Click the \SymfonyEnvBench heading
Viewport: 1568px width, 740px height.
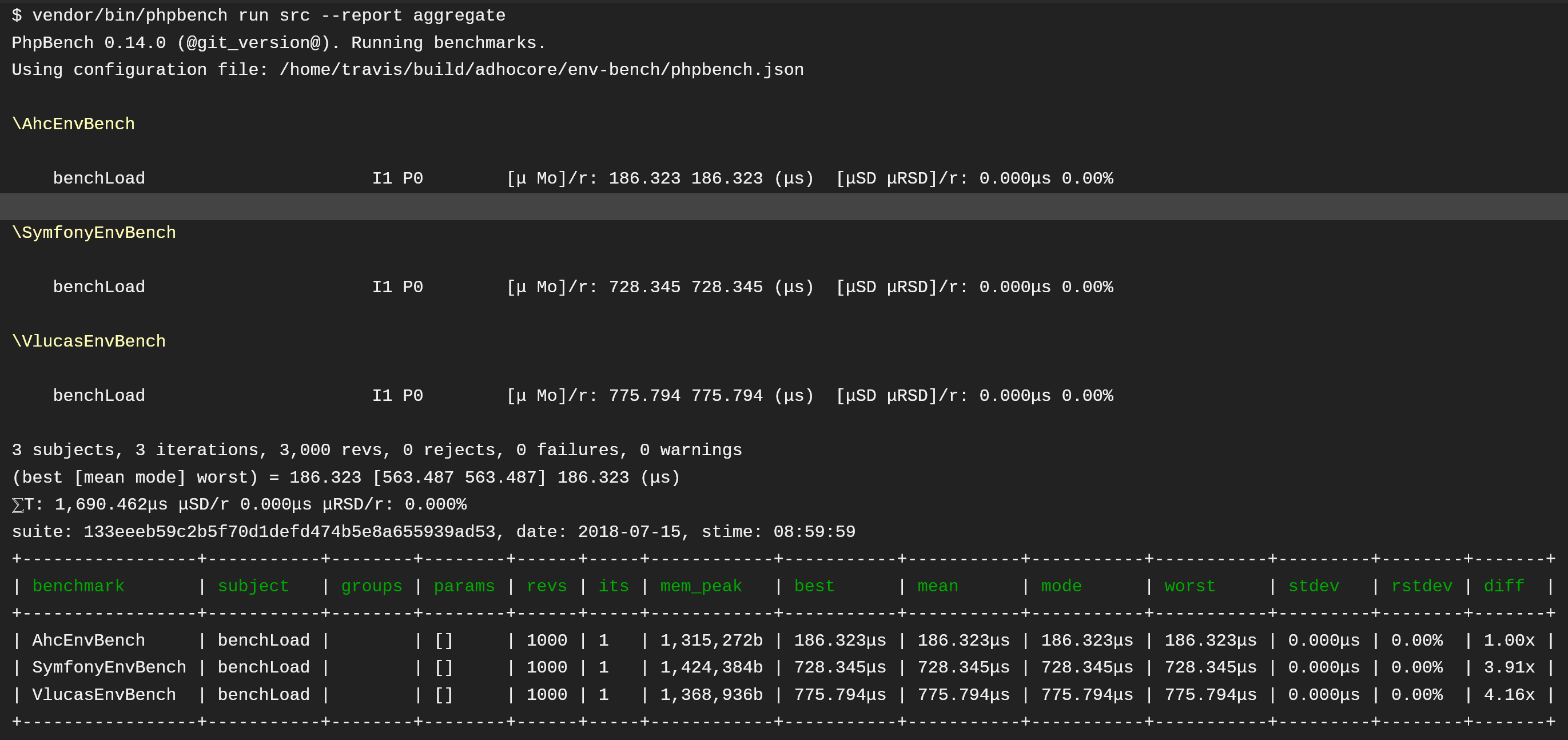point(94,233)
